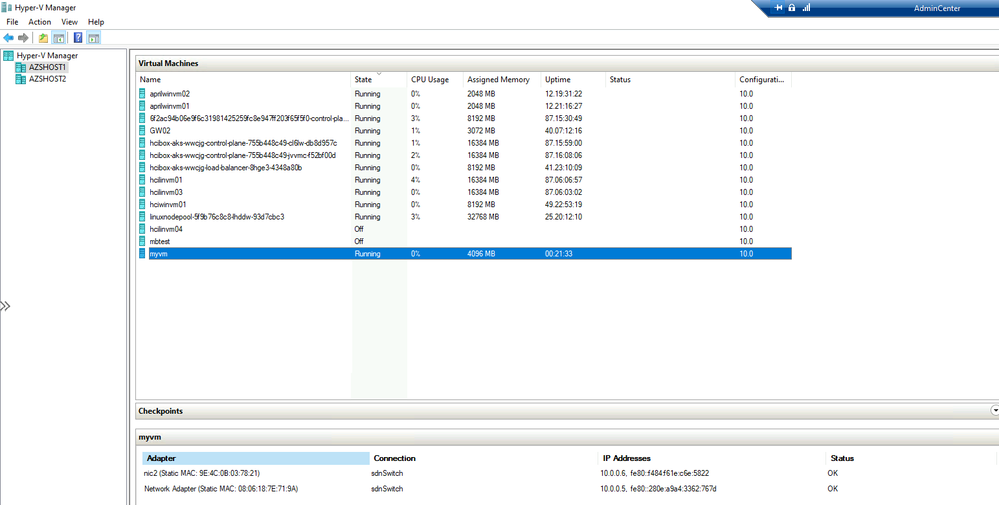Click the Up One Level folder icon

pos(43,38)
